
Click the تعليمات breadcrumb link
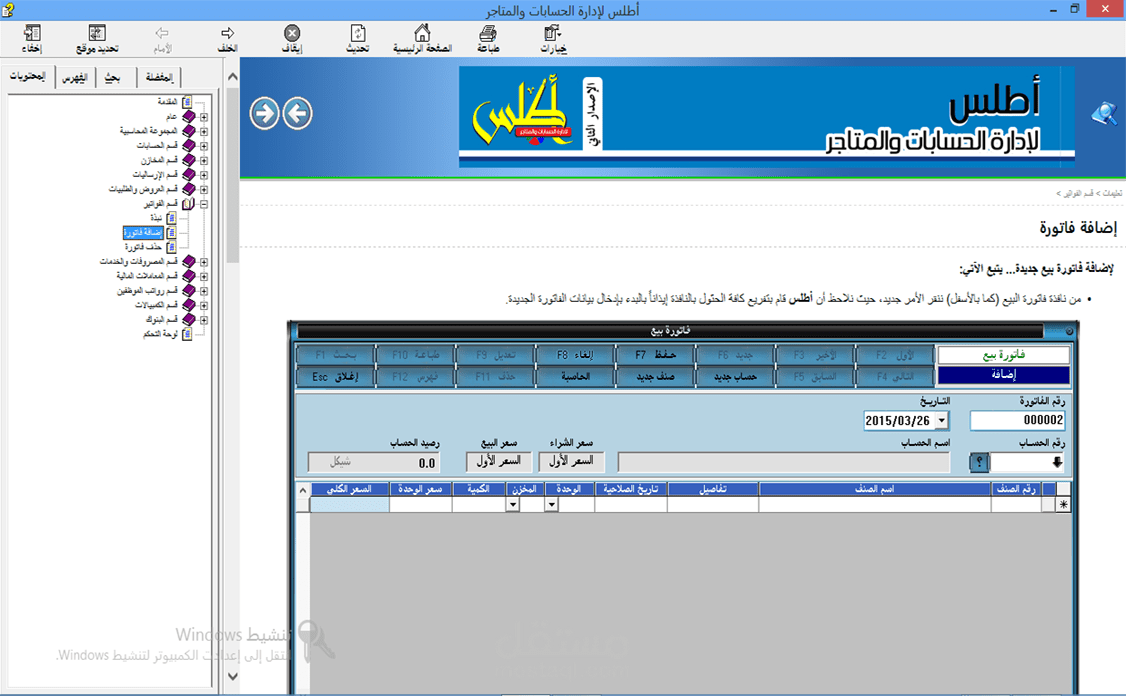click(x=1111, y=193)
